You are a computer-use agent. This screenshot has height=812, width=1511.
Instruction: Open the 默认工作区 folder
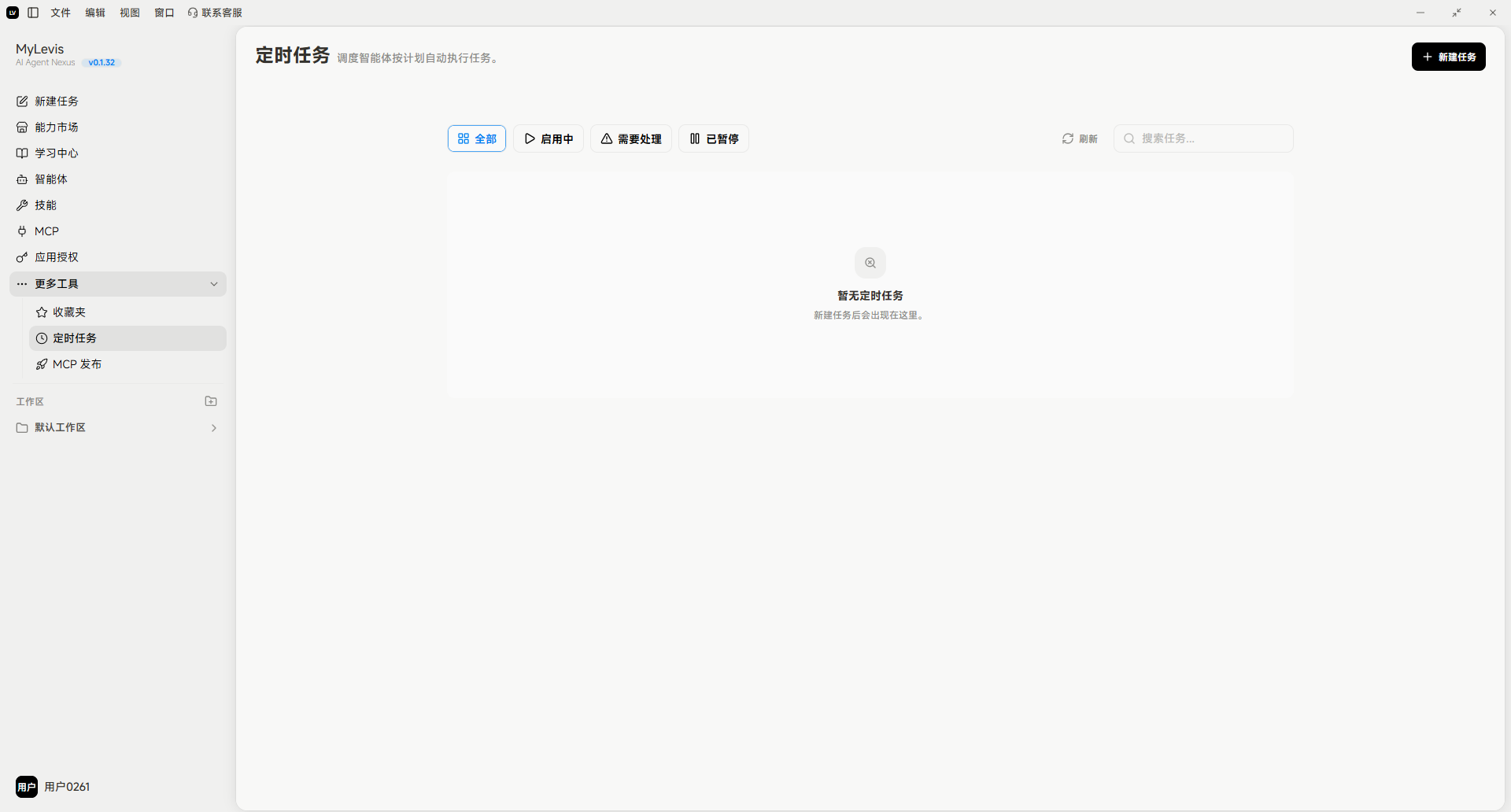click(118, 427)
